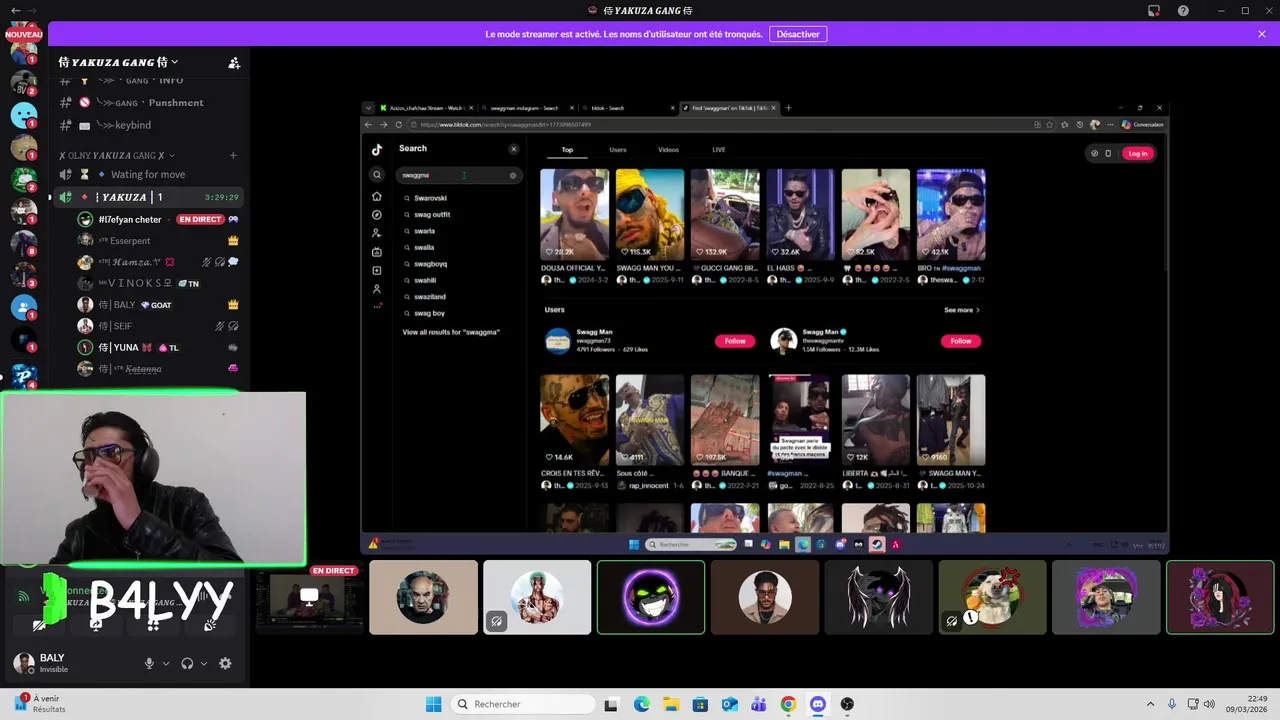Open the EN DIRECT stream preview tile
The height and width of the screenshot is (720, 1280).
(x=308, y=598)
